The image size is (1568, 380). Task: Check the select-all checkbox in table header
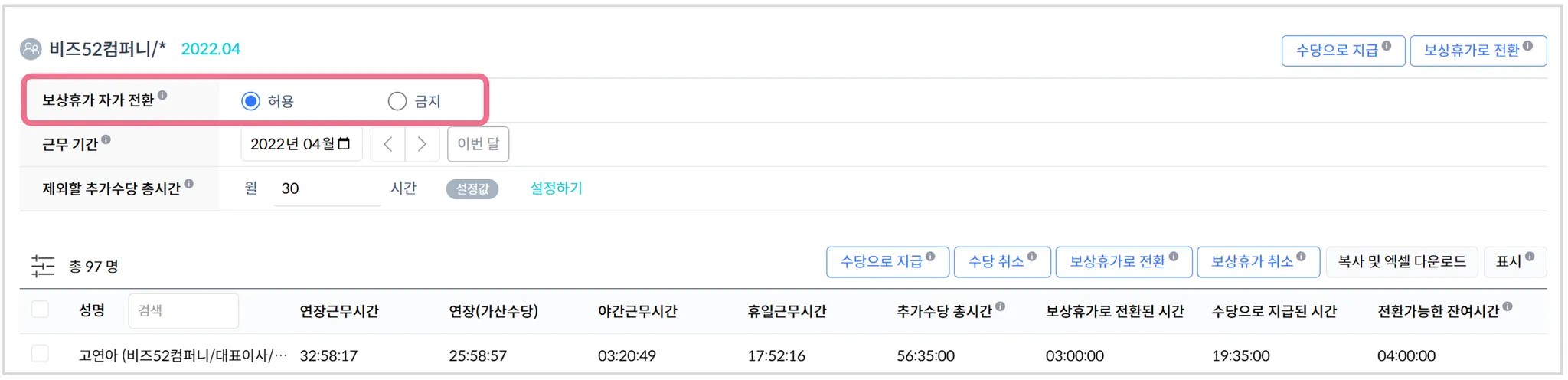40,310
